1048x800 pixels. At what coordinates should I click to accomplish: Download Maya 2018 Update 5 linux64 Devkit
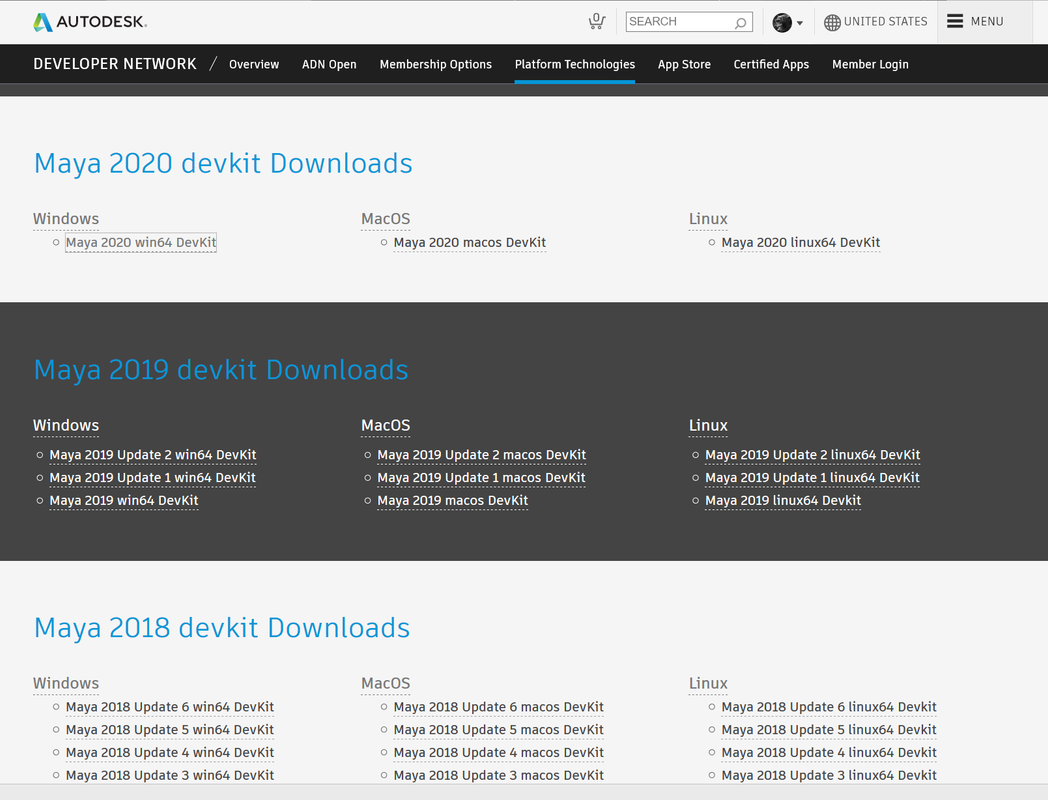pos(829,730)
